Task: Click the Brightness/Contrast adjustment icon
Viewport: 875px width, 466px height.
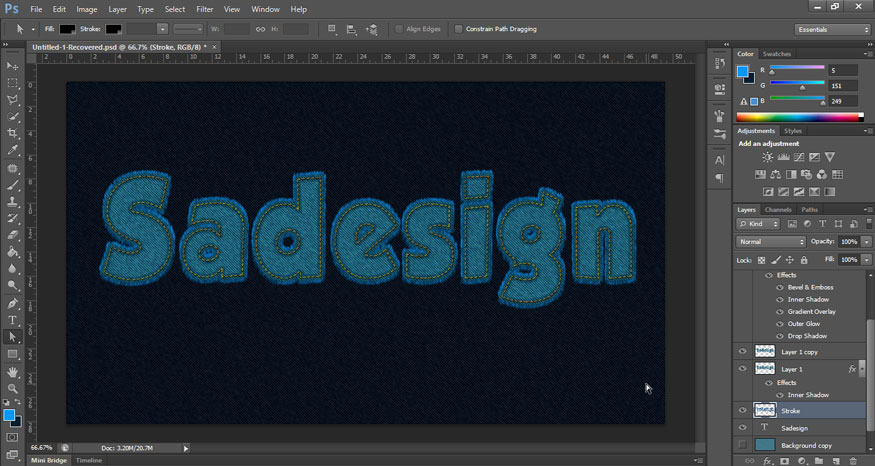Action: coord(768,157)
